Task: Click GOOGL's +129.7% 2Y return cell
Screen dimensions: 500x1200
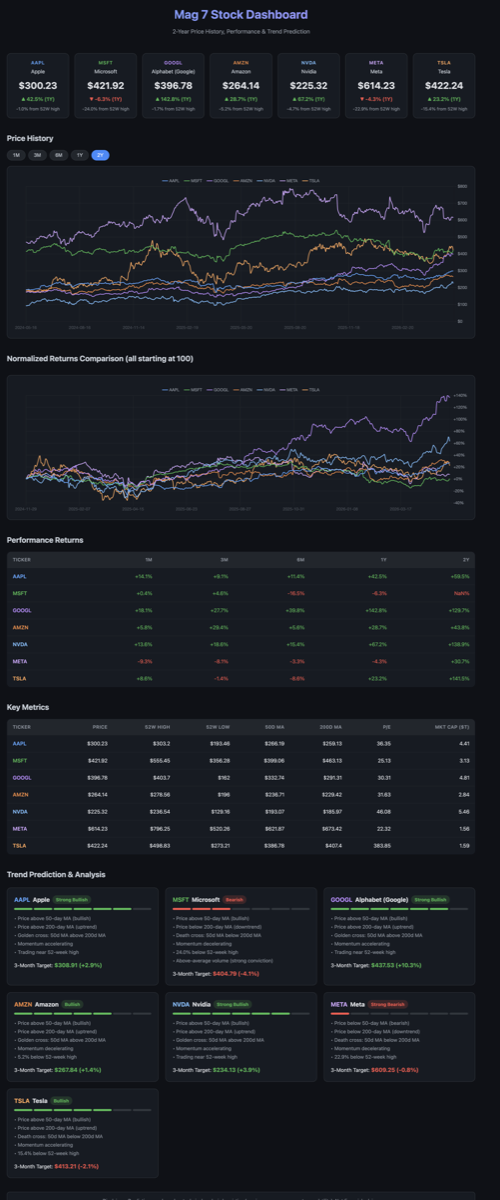Action: point(461,610)
